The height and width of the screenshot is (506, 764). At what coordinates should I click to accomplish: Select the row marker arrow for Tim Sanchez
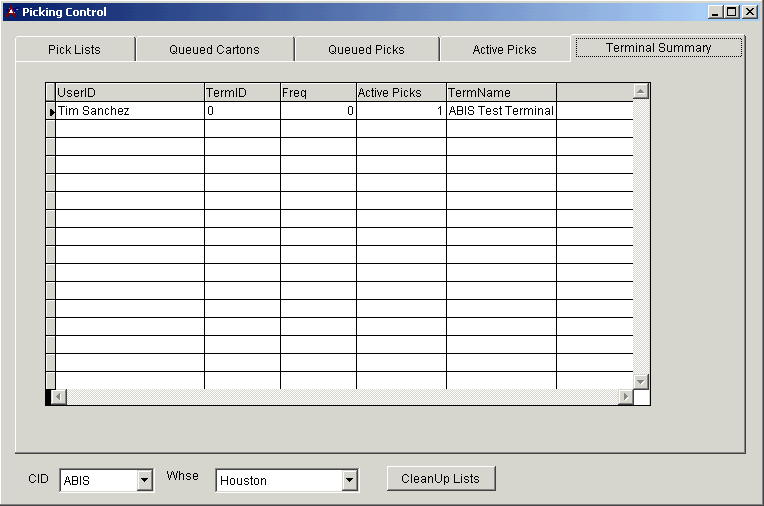point(51,112)
